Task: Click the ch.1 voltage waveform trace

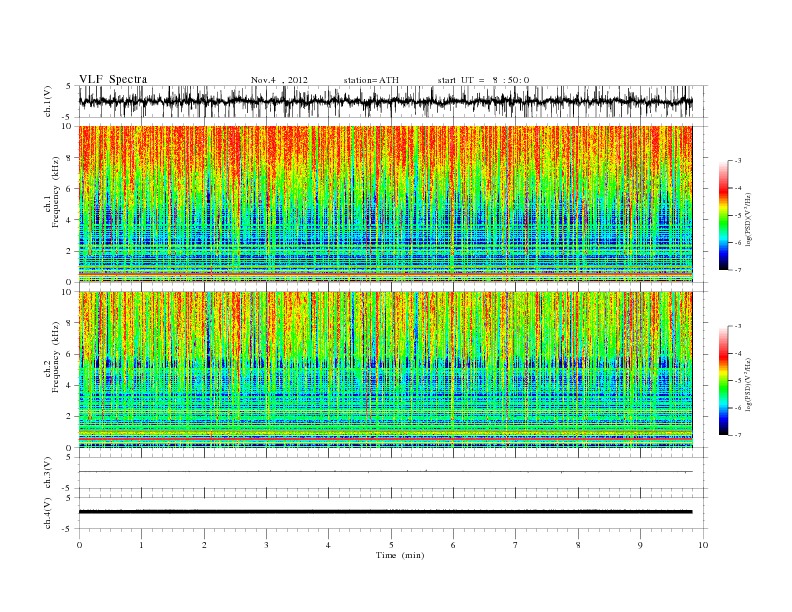Action: [x=385, y=101]
